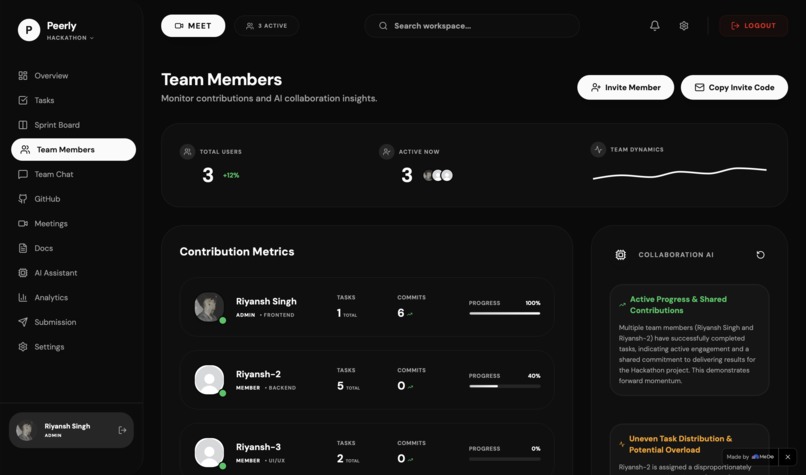Click the Peerly logo avatar
The height and width of the screenshot is (475, 806).
point(29,30)
